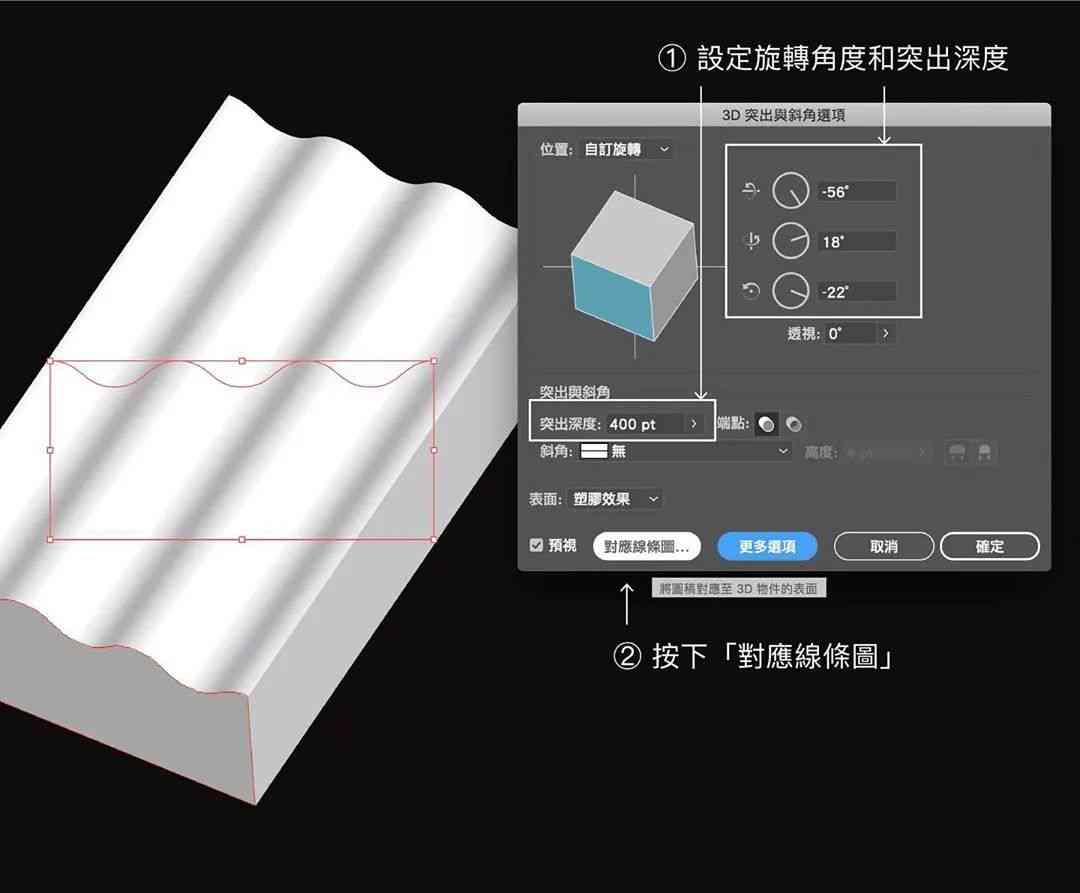Click the X-axis rotation icon

coord(751,191)
